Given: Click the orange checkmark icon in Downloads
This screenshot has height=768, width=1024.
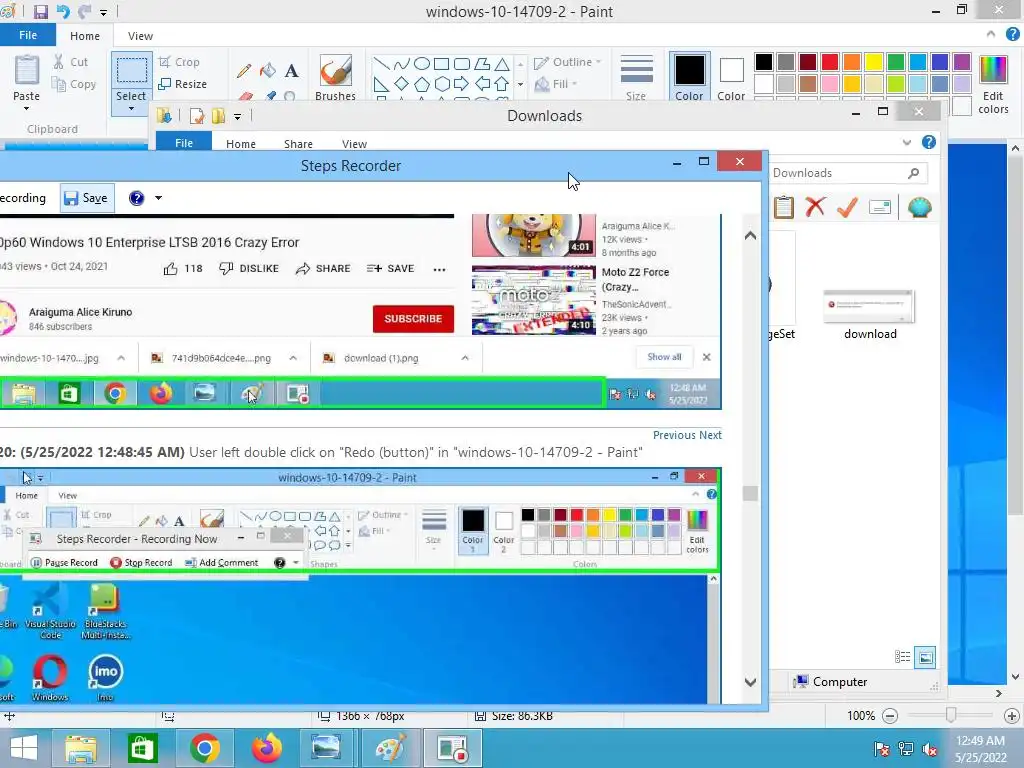Looking at the screenshot, I should (x=847, y=207).
